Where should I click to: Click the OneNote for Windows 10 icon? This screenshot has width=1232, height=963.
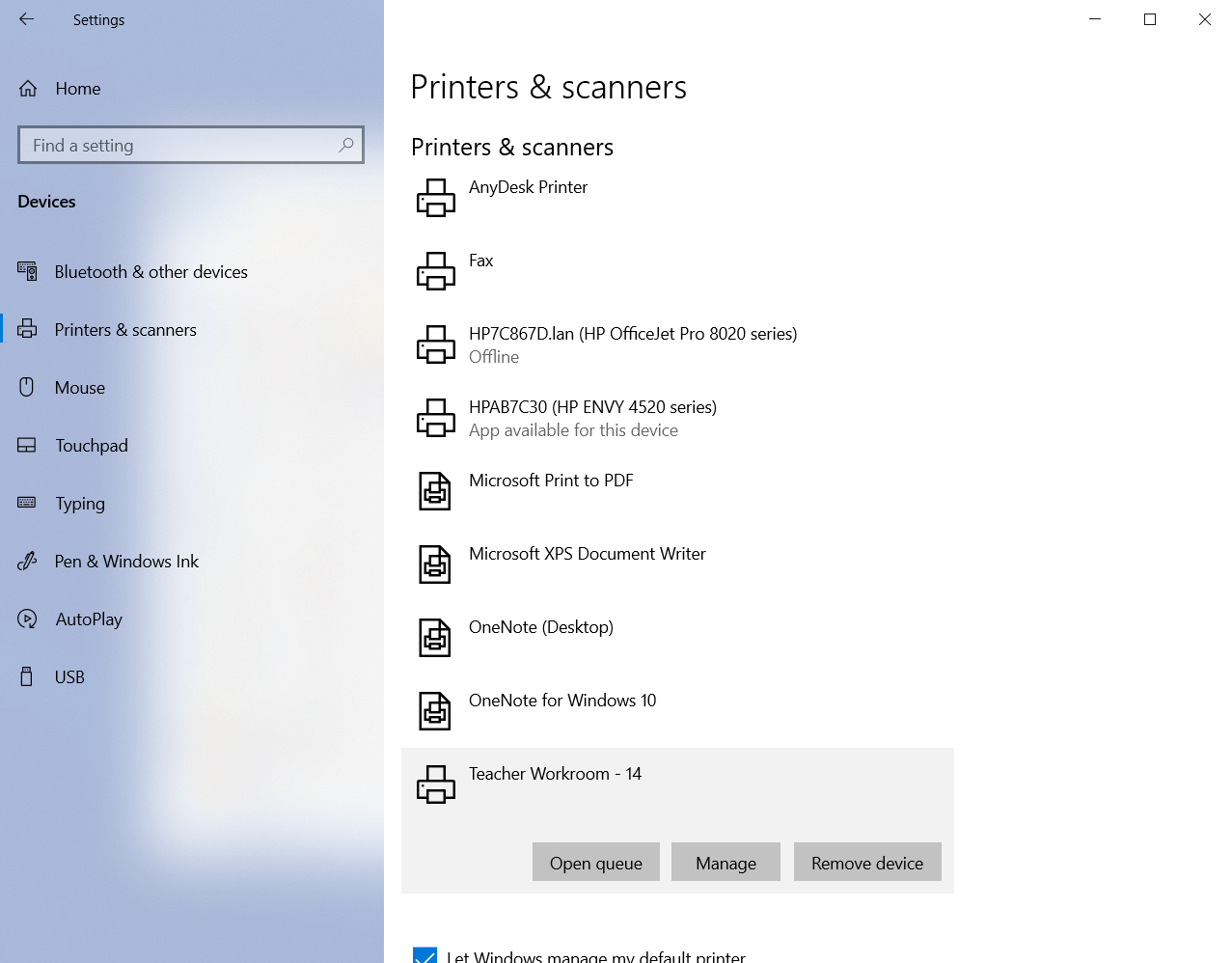tap(435, 711)
